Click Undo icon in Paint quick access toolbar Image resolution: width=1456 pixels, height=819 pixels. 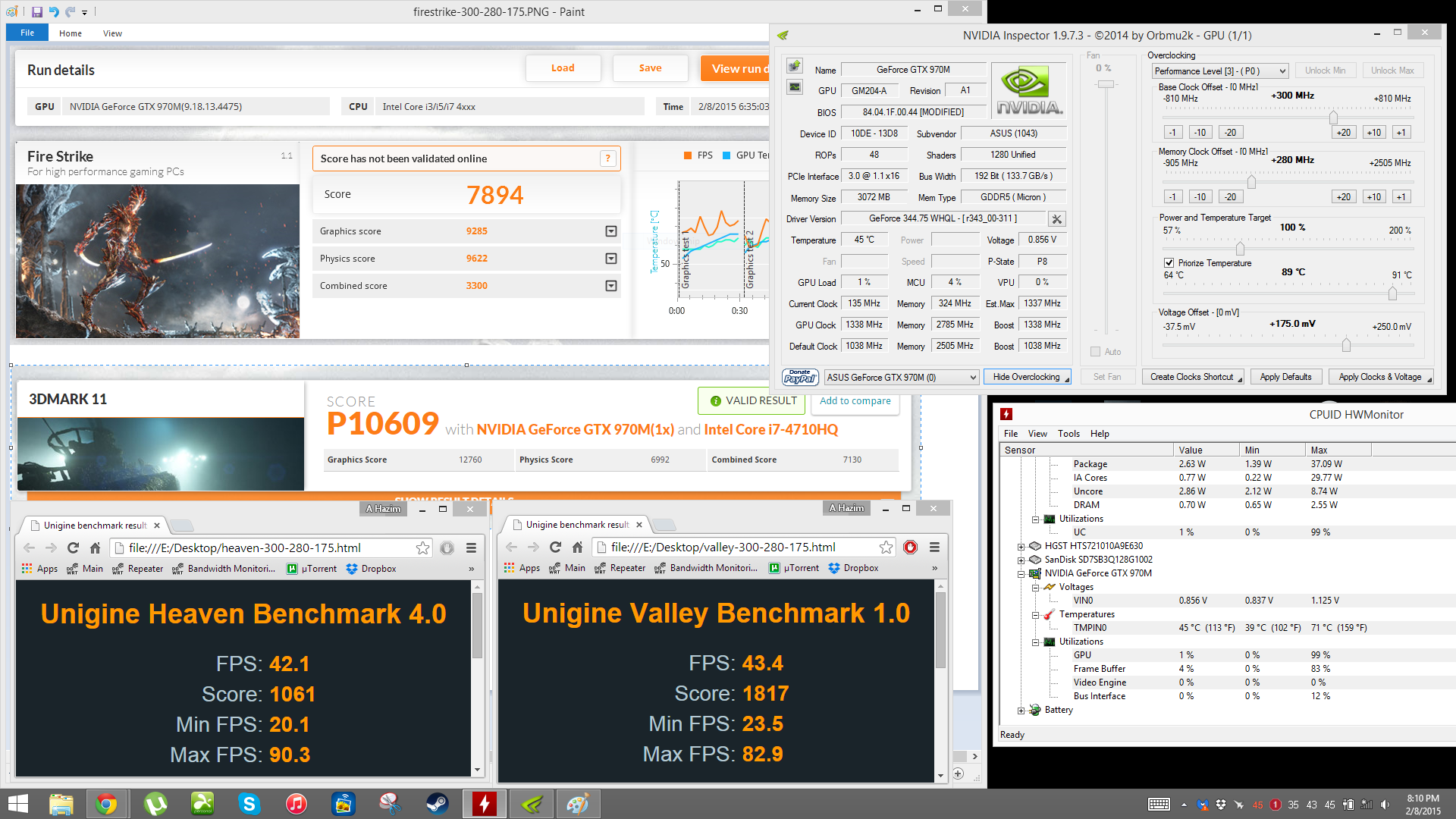(x=54, y=11)
